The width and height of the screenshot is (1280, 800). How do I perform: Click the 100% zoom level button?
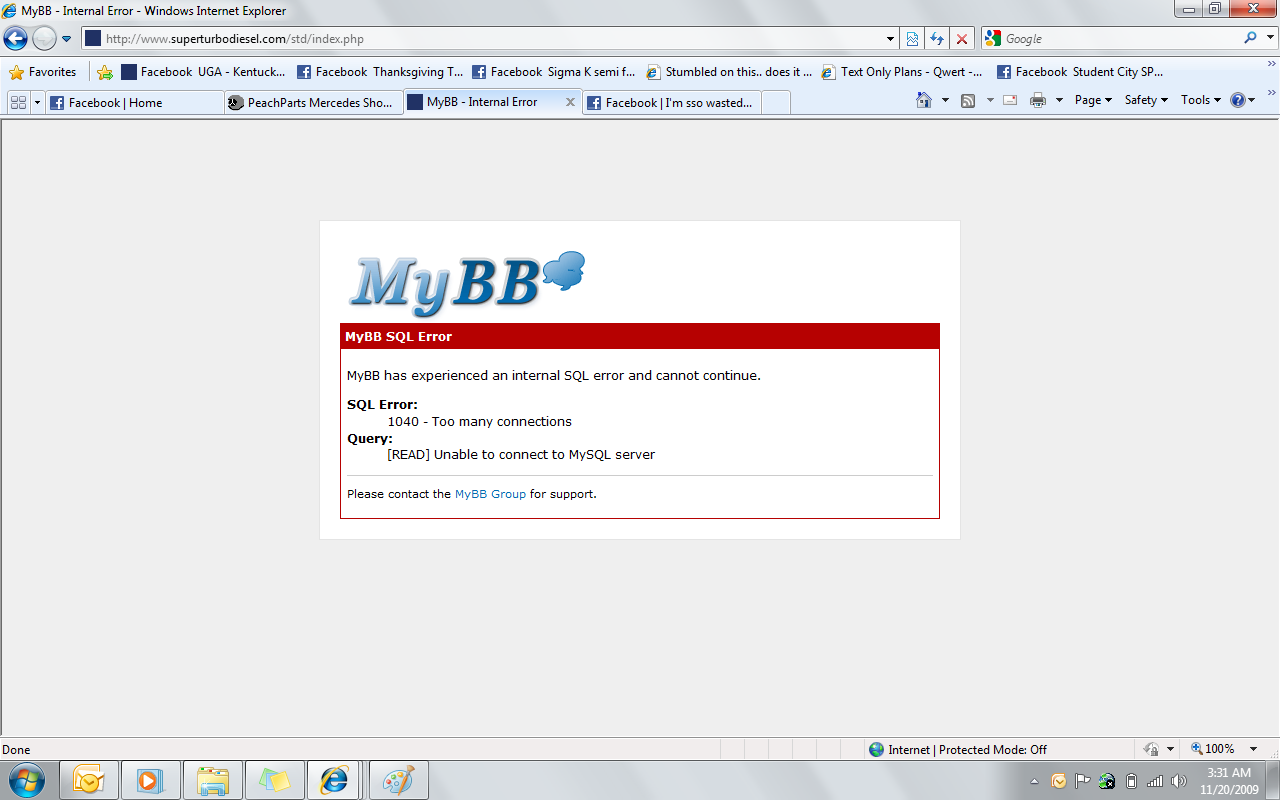1212,749
